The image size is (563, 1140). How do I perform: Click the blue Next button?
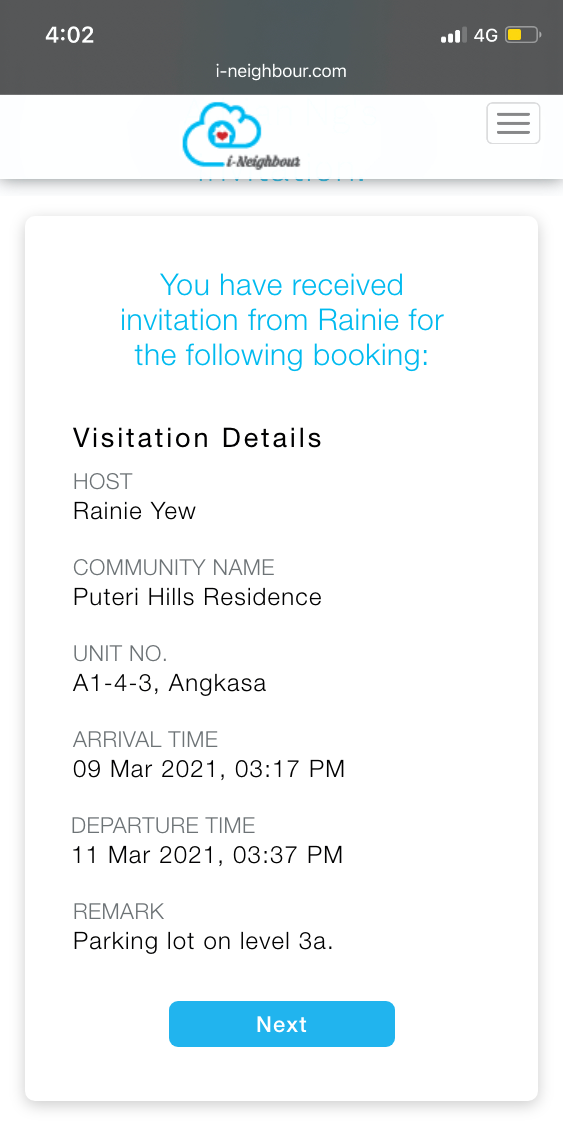tap(282, 1024)
